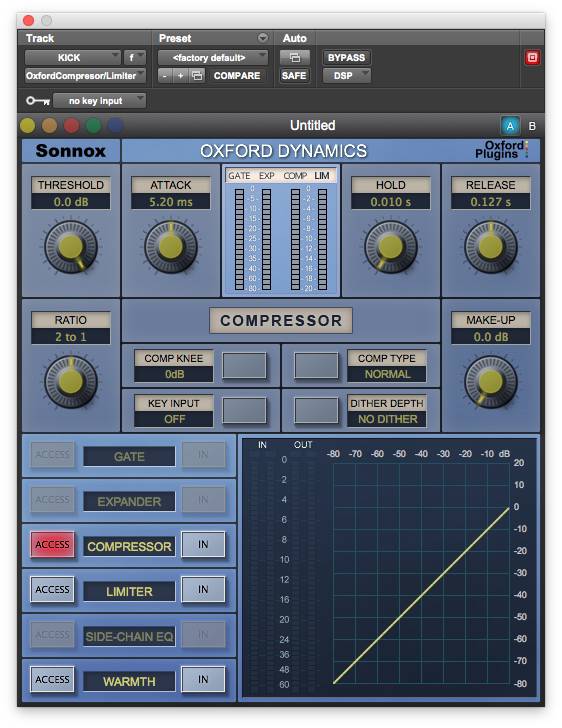This screenshot has width=562, height=728.
Task: Select the Compressor ACCESS button
Action: 52,544
